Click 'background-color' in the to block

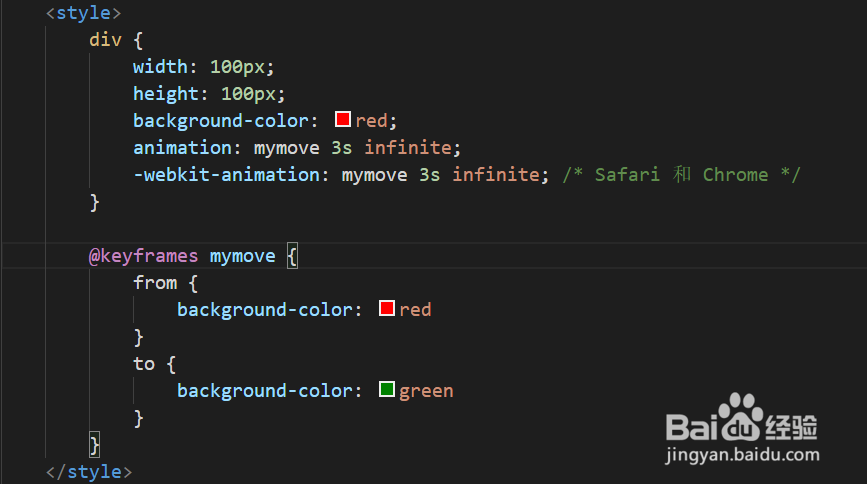pyautogui.click(x=264, y=391)
